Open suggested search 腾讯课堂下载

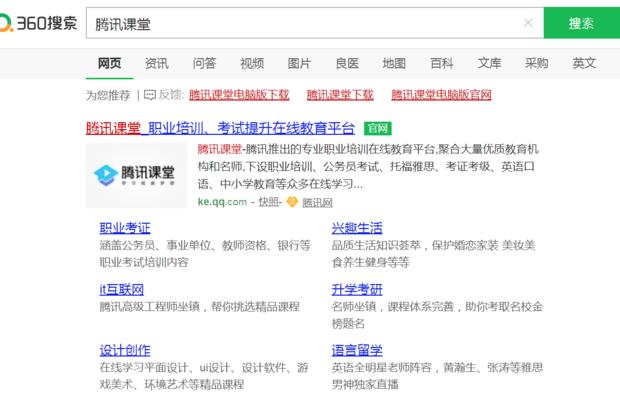pyautogui.click(x=340, y=95)
